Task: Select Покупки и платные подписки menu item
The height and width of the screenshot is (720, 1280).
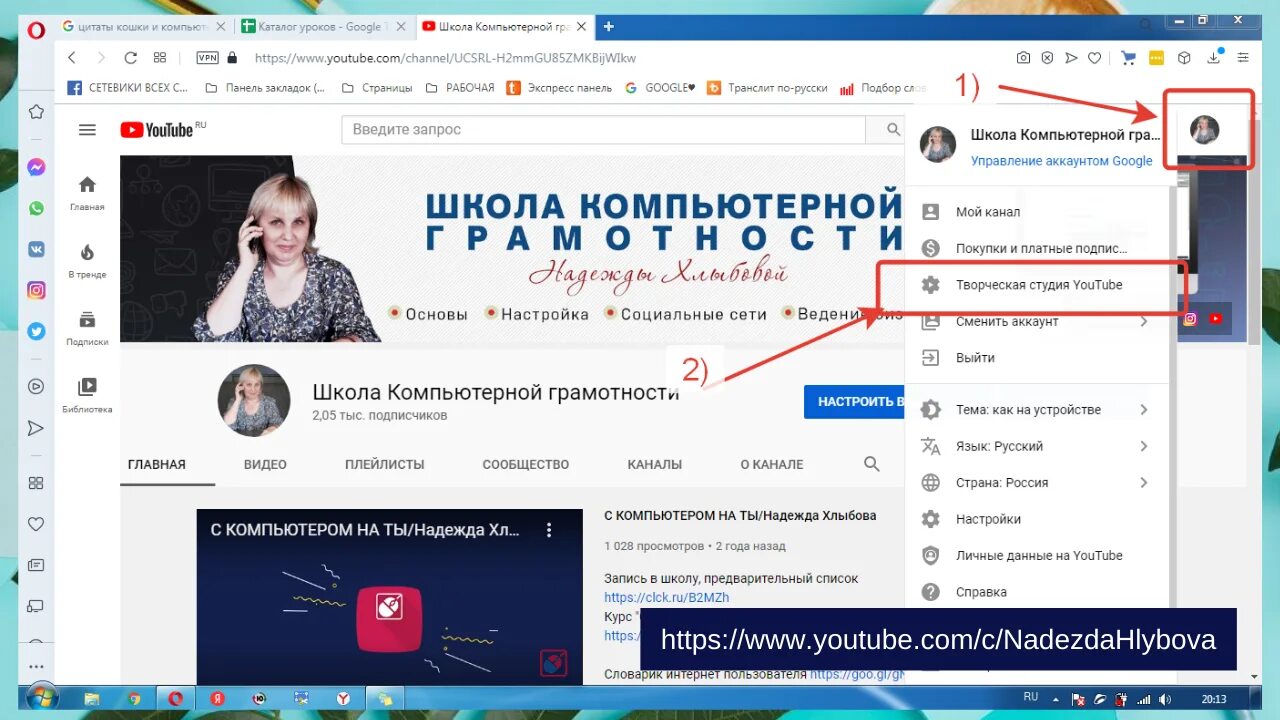Action: click(x=1036, y=248)
